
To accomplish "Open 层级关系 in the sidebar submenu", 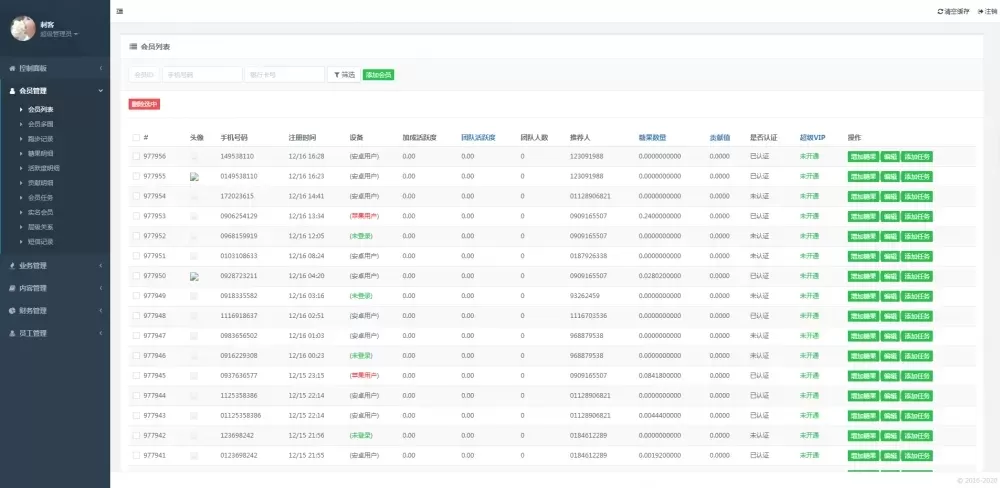I will (41, 226).
